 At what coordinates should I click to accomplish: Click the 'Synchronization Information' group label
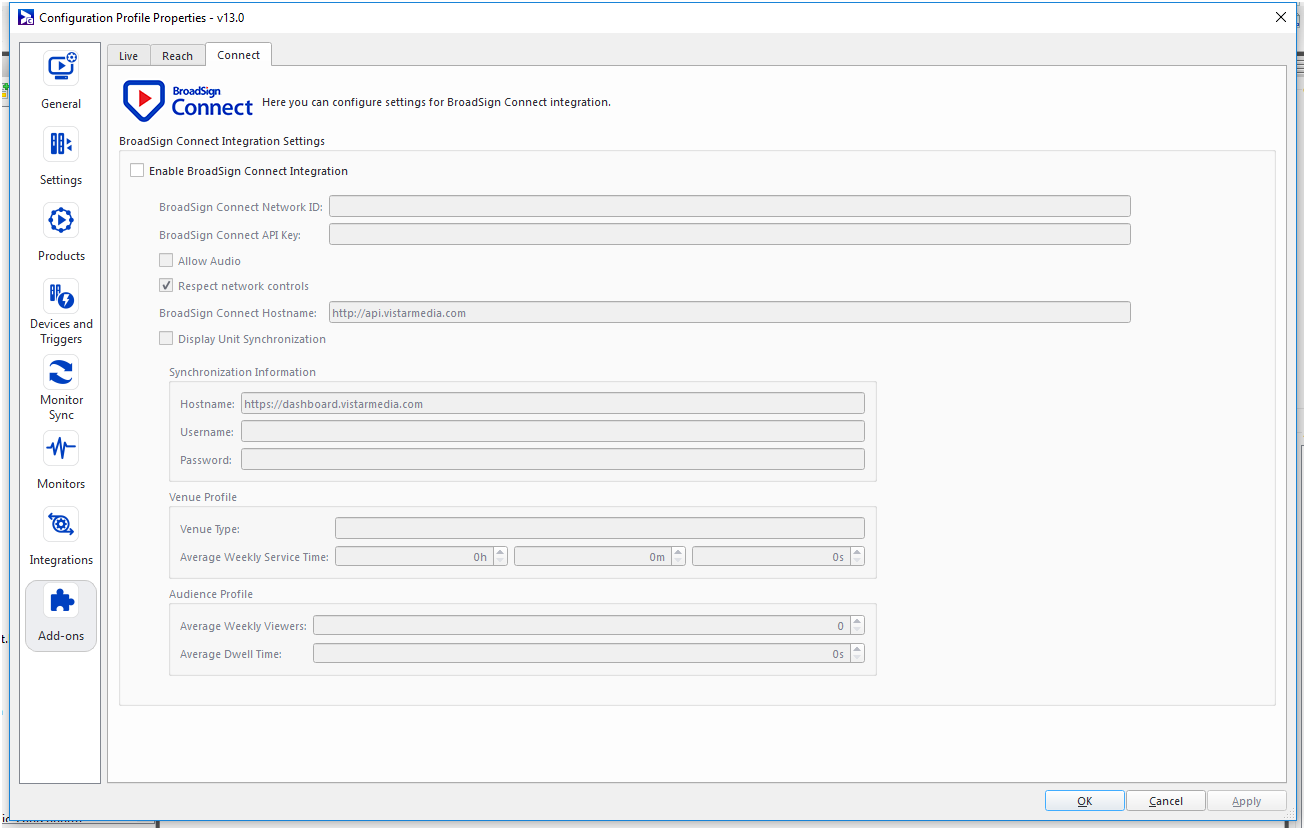[242, 372]
